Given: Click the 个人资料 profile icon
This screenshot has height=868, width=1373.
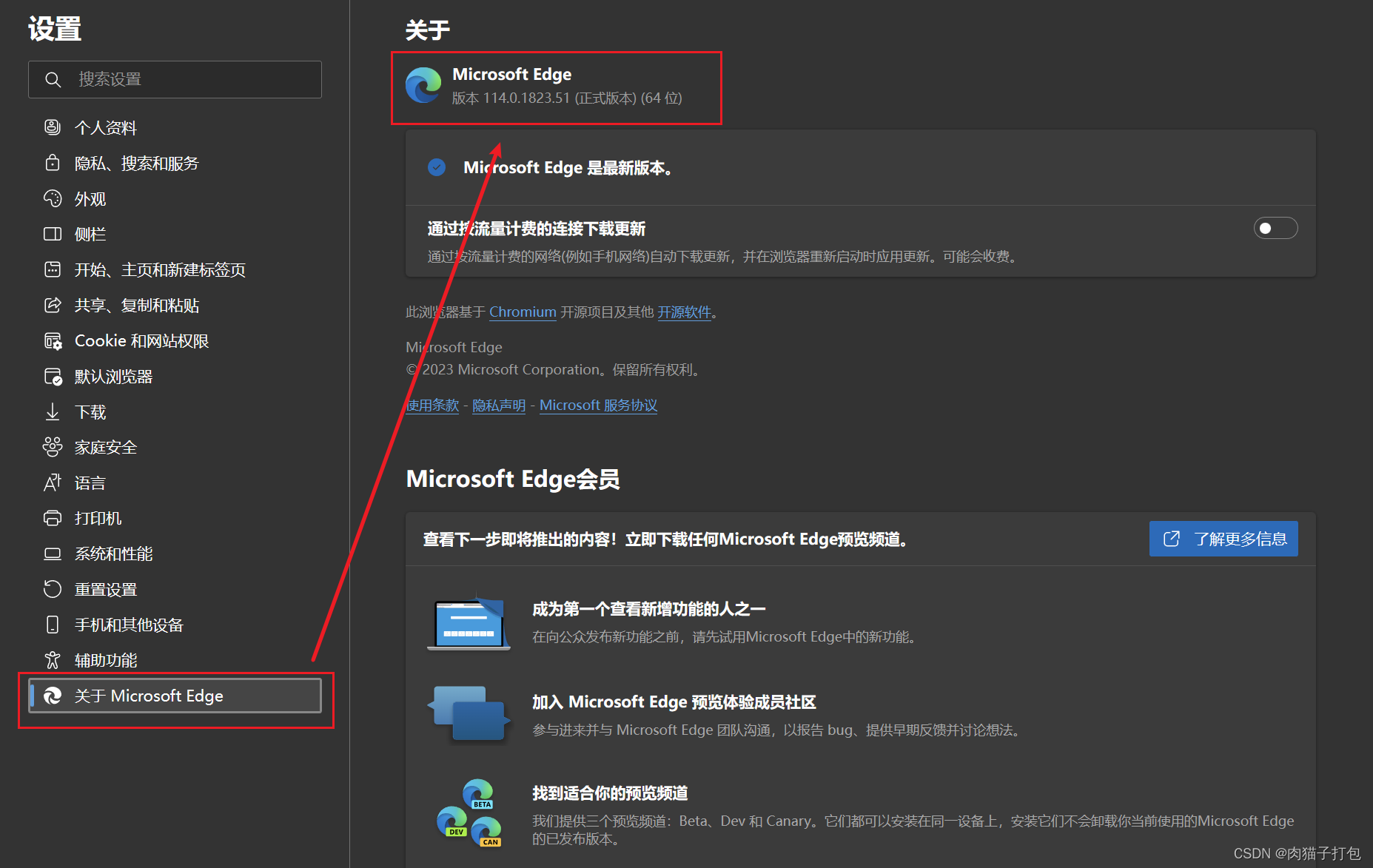Looking at the screenshot, I should pyautogui.click(x=53, y=127).
